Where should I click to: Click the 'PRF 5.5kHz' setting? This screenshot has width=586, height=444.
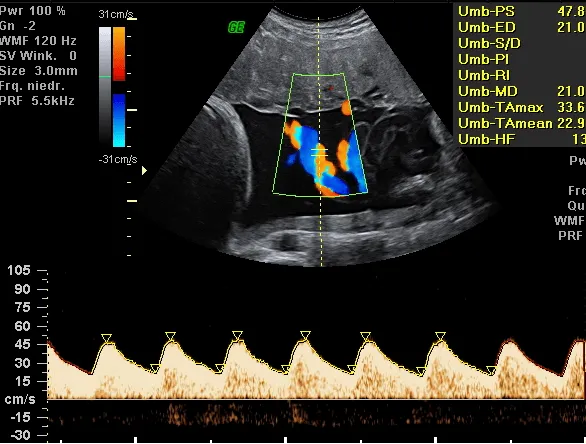pos(37,101)
